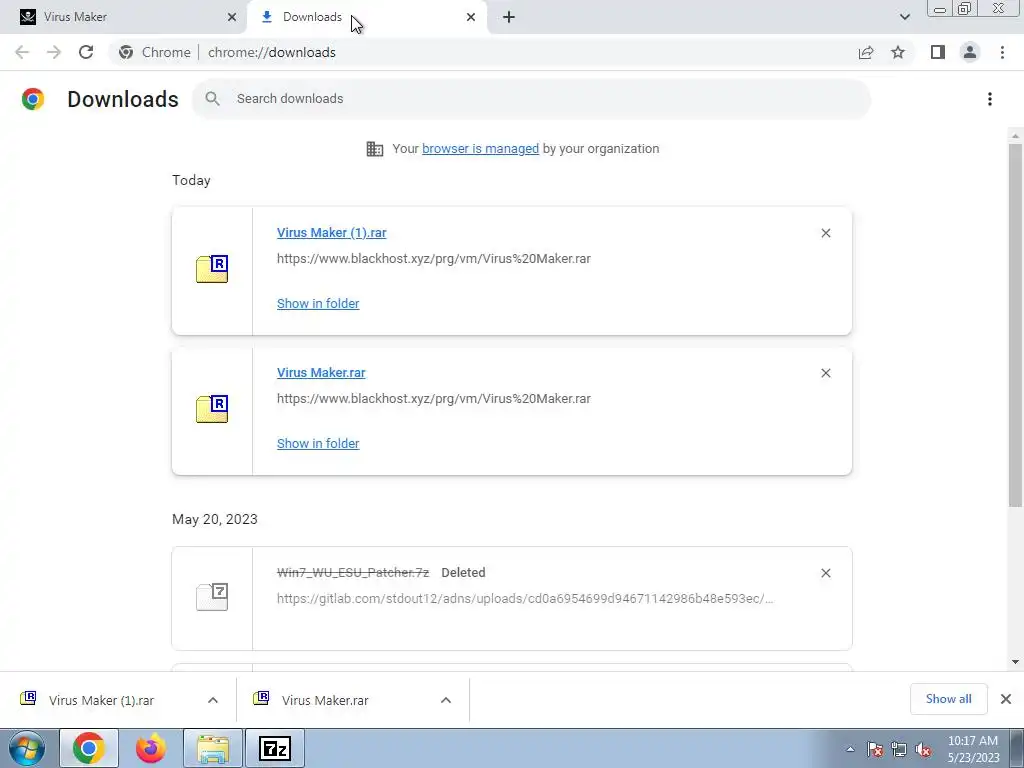Open the clock showing 10:17 AM

[x=973, y=749]
